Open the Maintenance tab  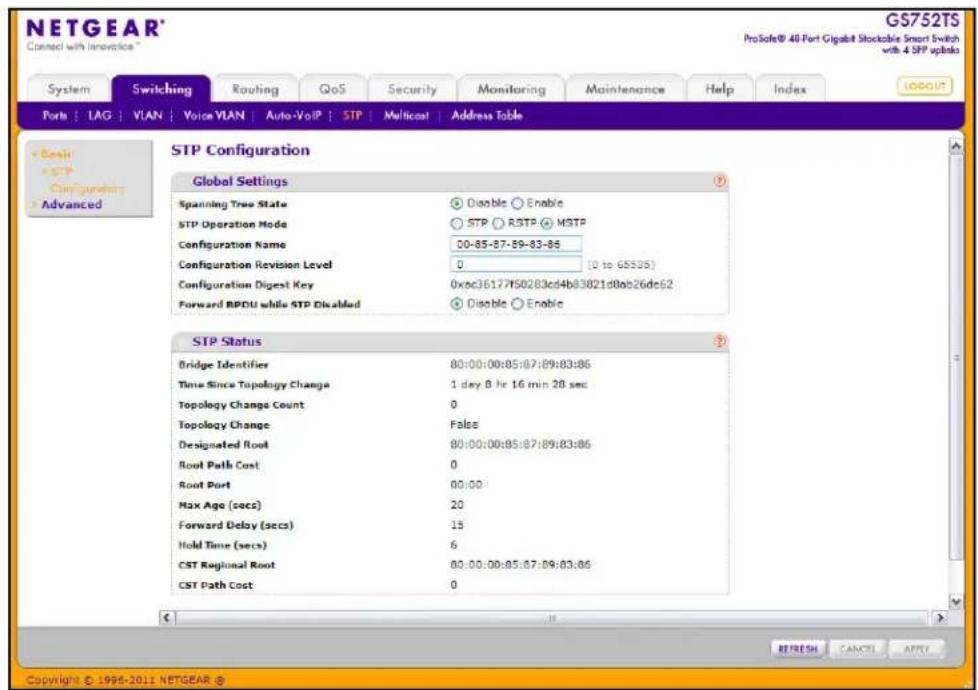point(624,89)
